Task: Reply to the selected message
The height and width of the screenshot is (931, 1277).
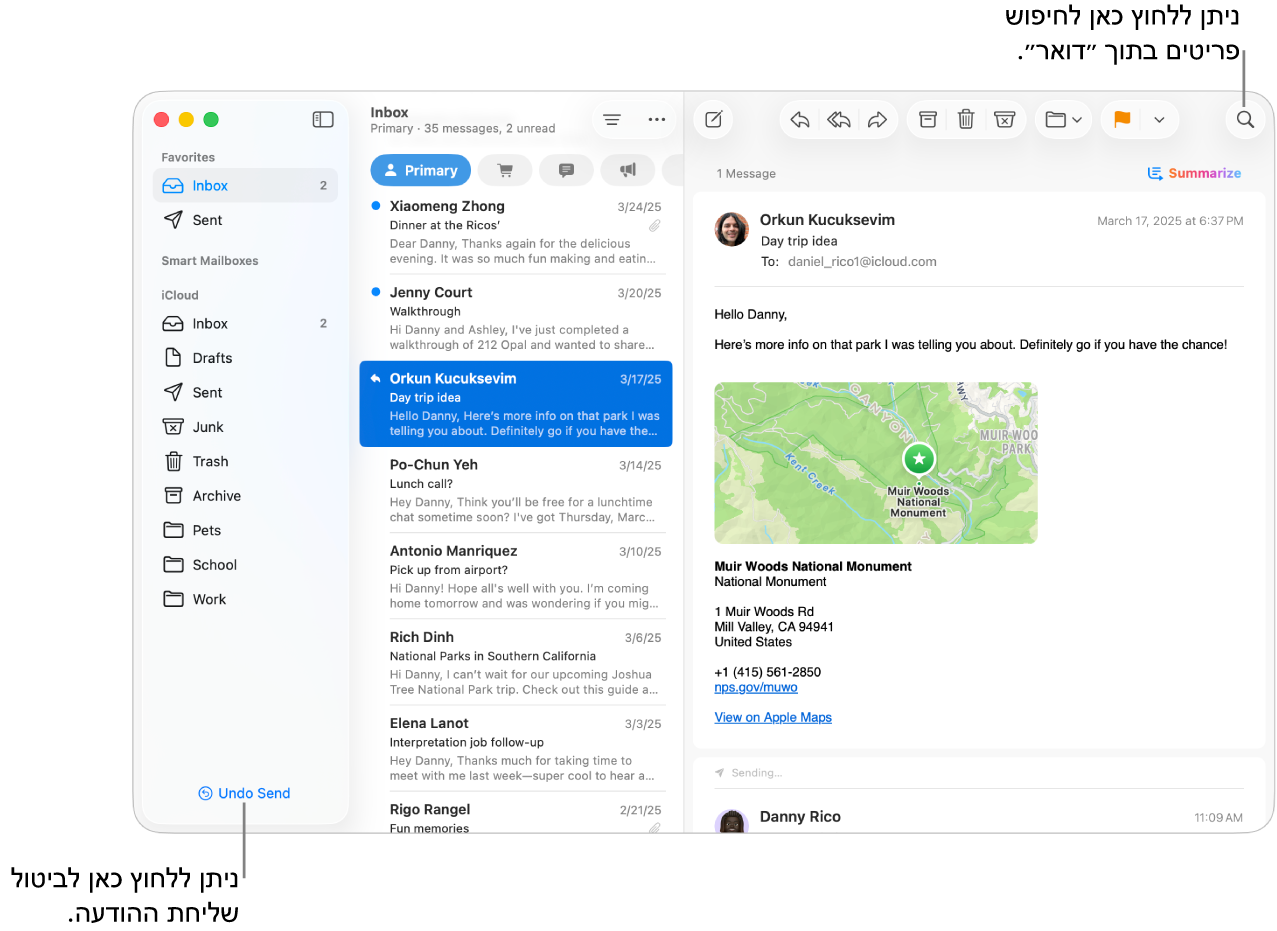Action: pos(800,119)
